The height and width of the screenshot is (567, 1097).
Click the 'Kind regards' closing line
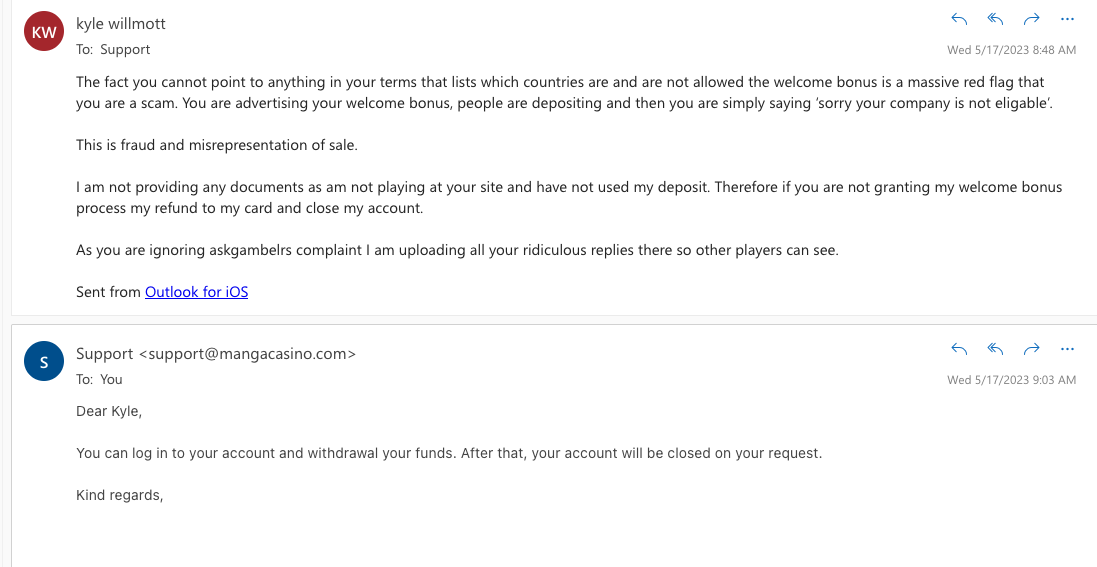click(x=120, y=496)
